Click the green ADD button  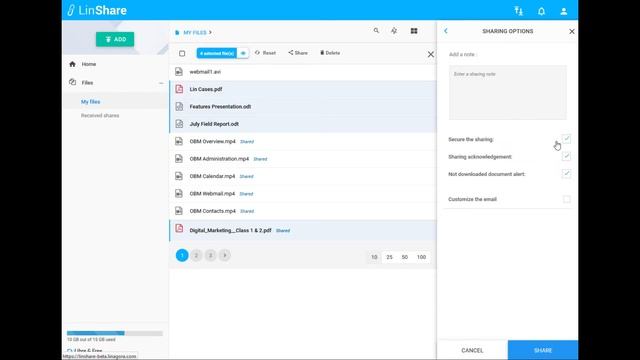115,39
